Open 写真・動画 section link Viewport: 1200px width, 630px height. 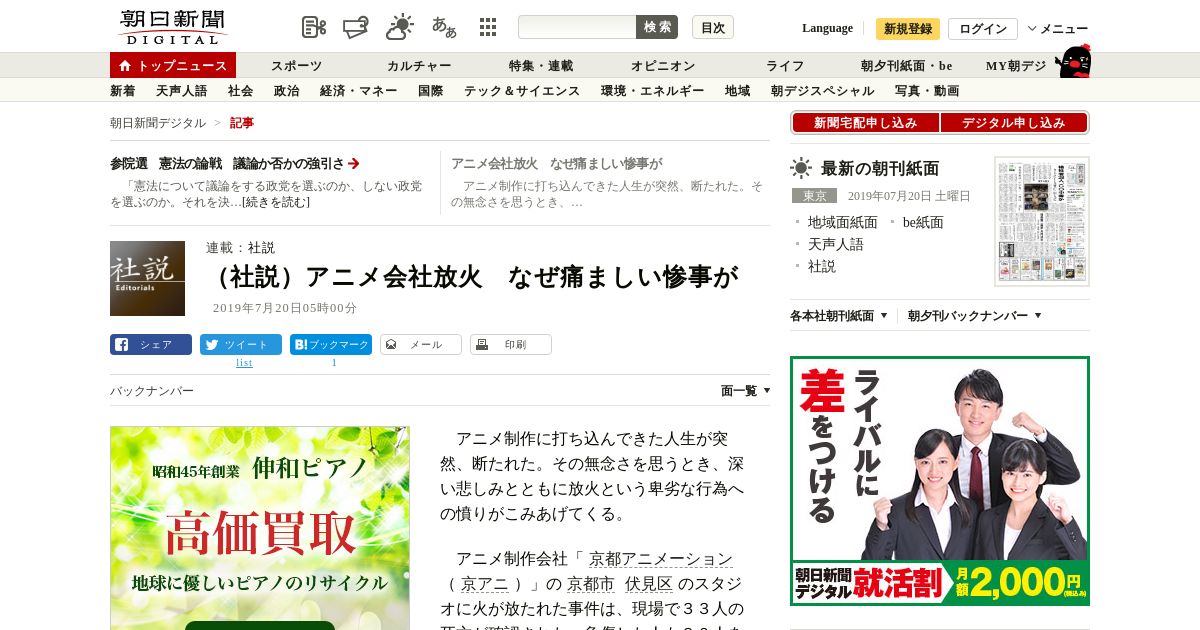927,91
